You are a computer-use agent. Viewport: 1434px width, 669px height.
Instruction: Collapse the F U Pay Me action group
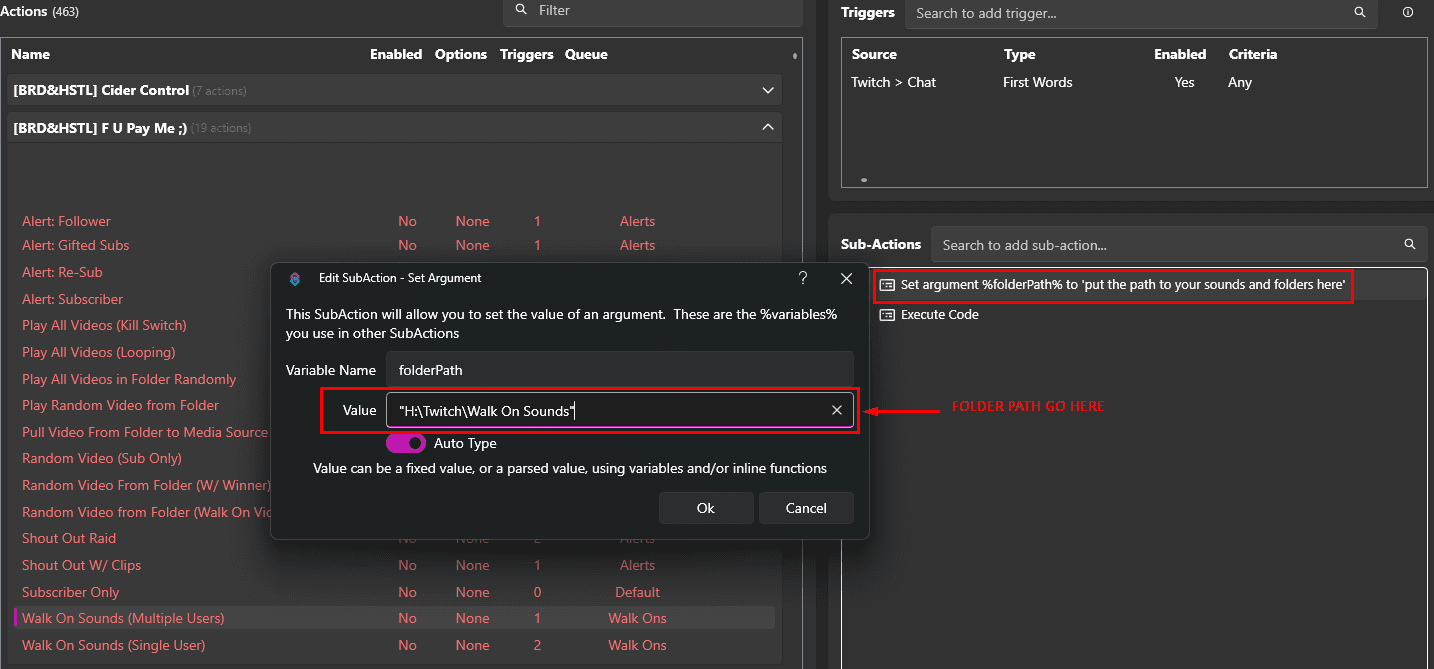pos(768,127)
